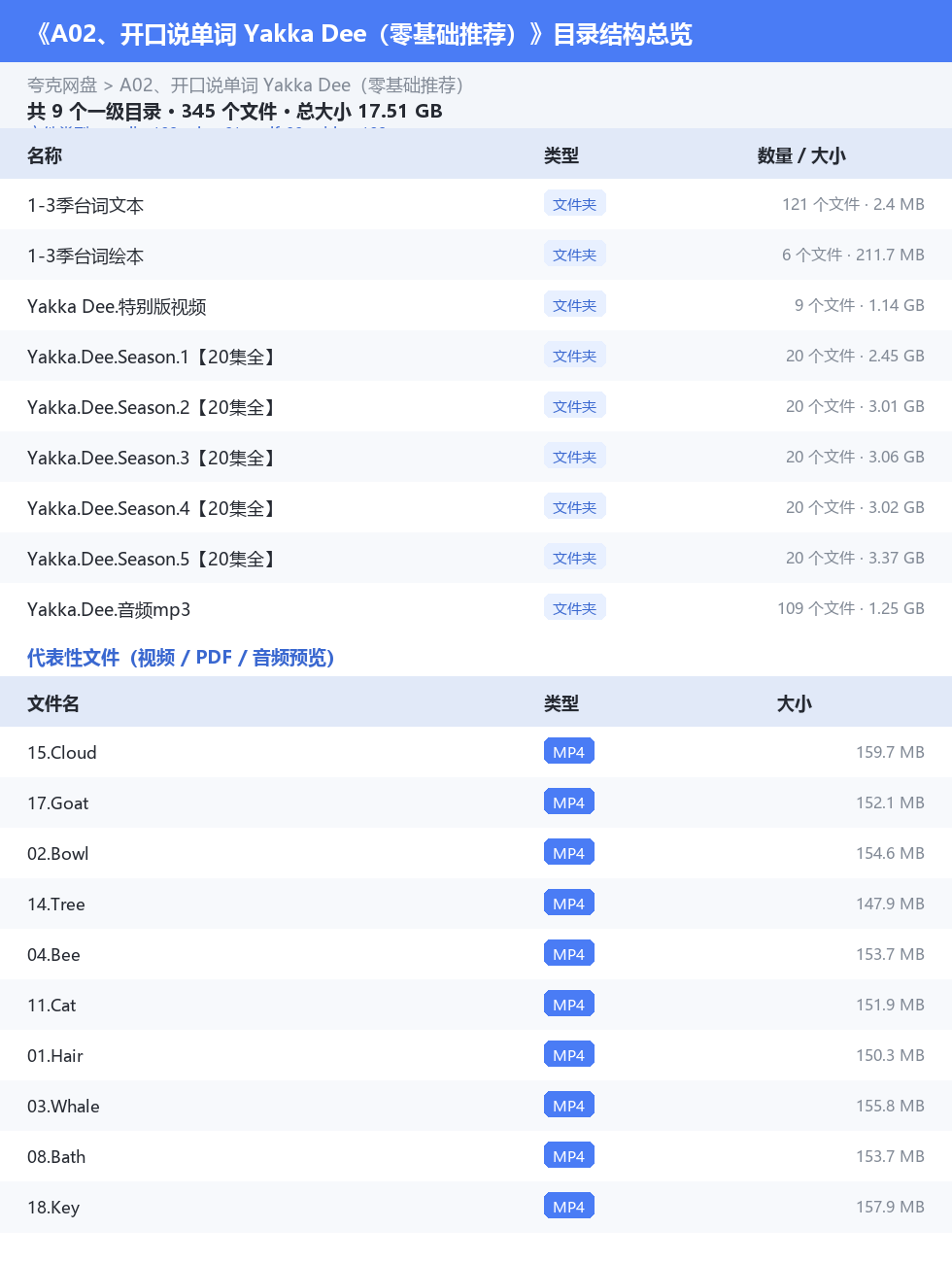Select the file 01.Hair

tap(55, 1056)
